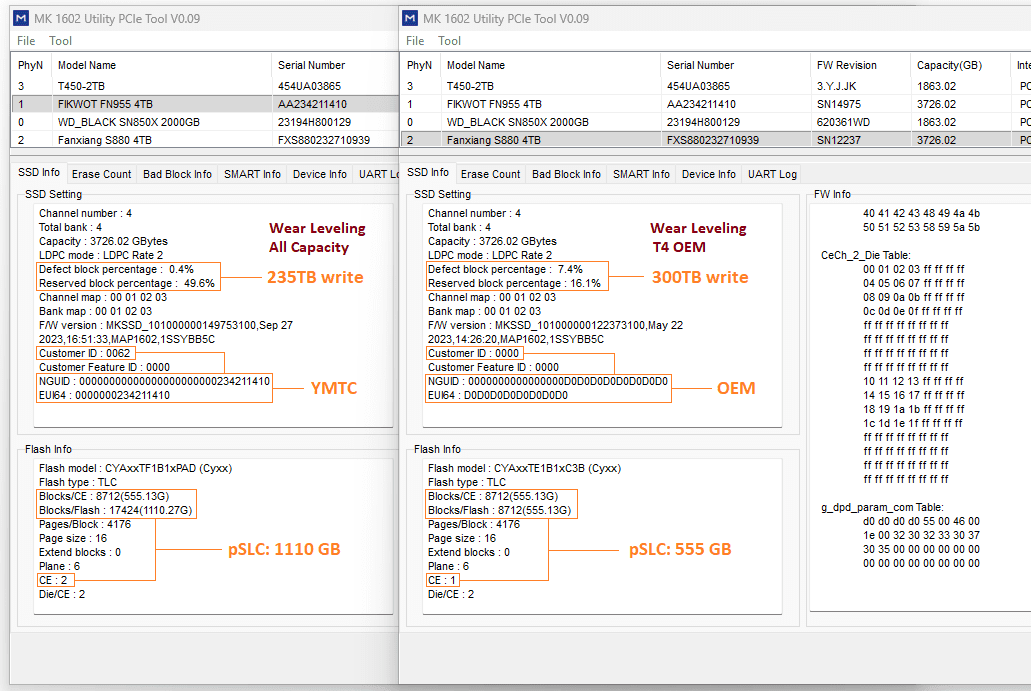Select T450-2TB drive row in right window

[x=716, y=86]
